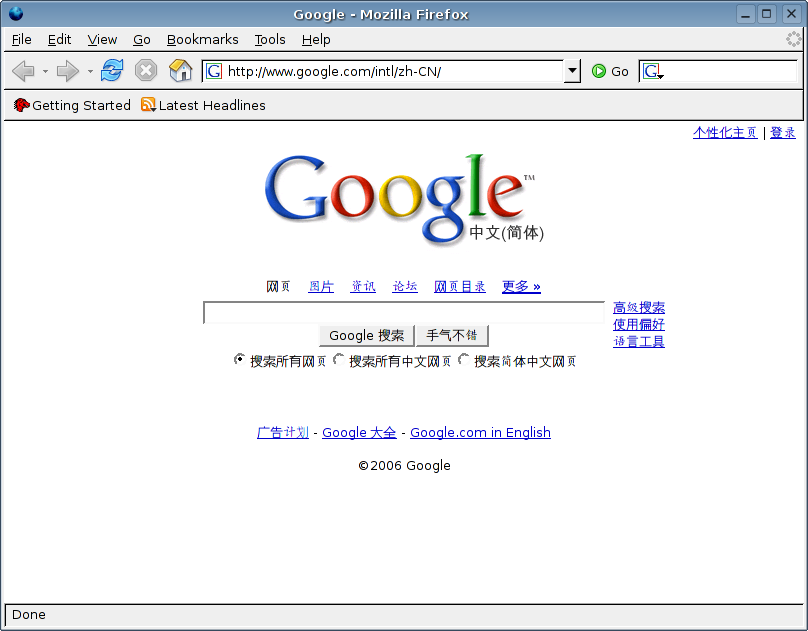This screenshot has width=808, height=631.
Task: Open the 高级搜索 advanced search link
Action: click(639, 308)
